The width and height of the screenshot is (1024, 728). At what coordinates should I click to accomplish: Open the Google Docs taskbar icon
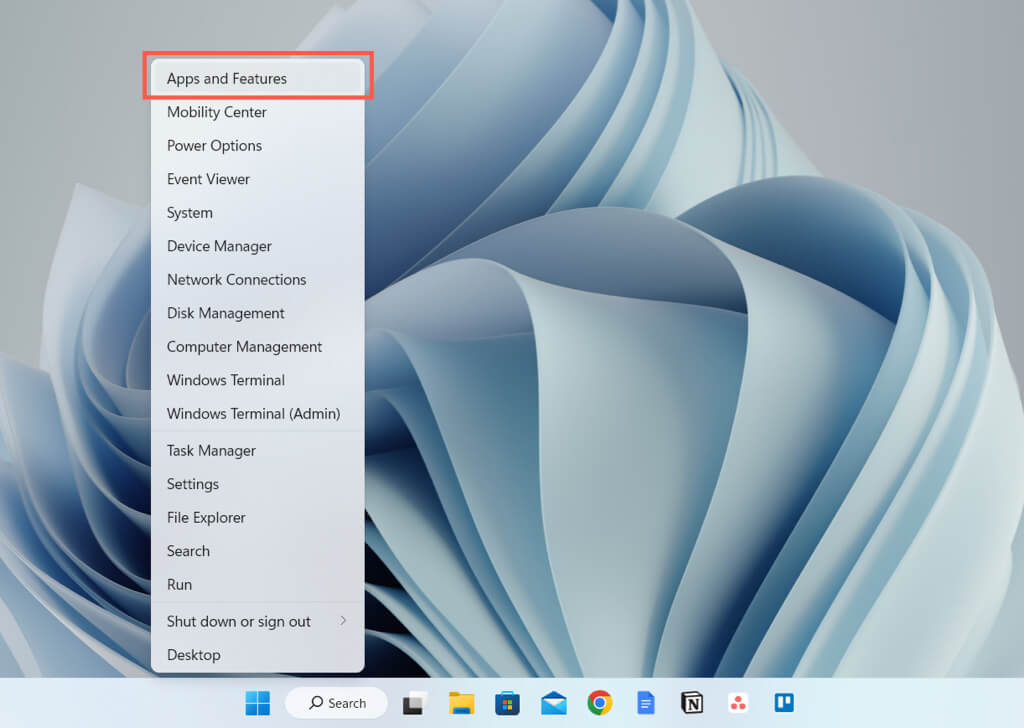pyautogui.click(x=646, y=703)
